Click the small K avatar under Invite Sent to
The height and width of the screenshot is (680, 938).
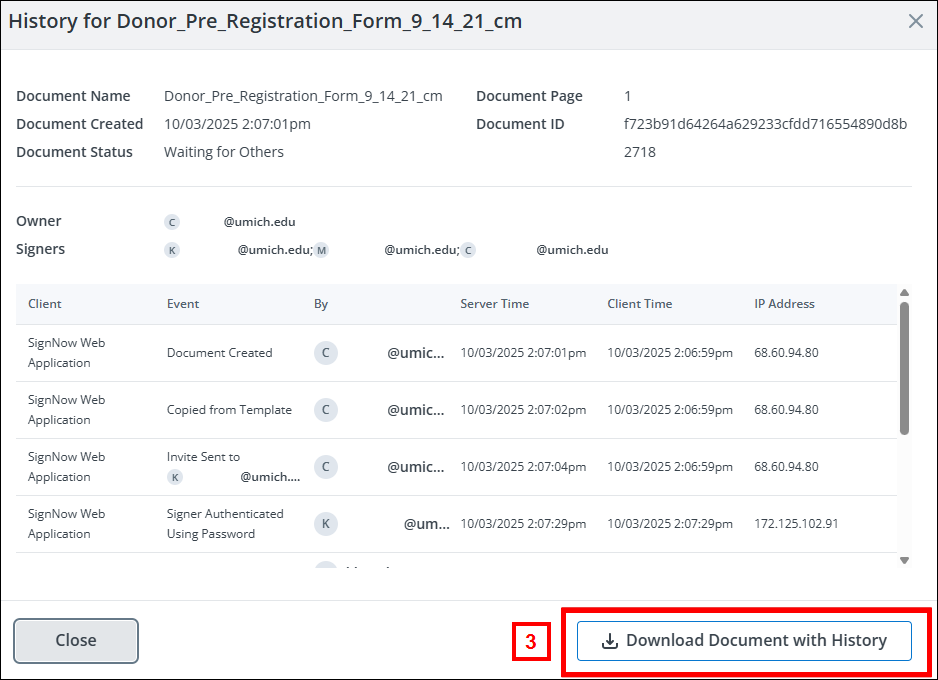[175, 477]
